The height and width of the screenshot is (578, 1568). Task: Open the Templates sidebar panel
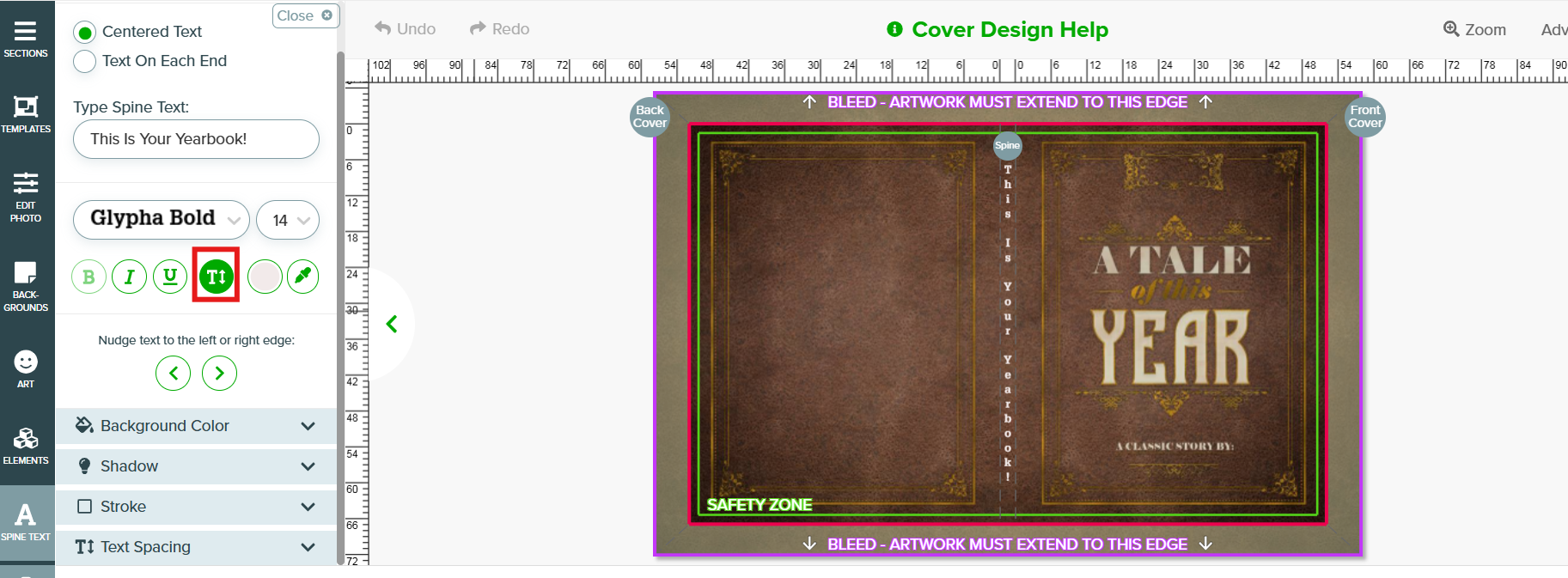26,114
